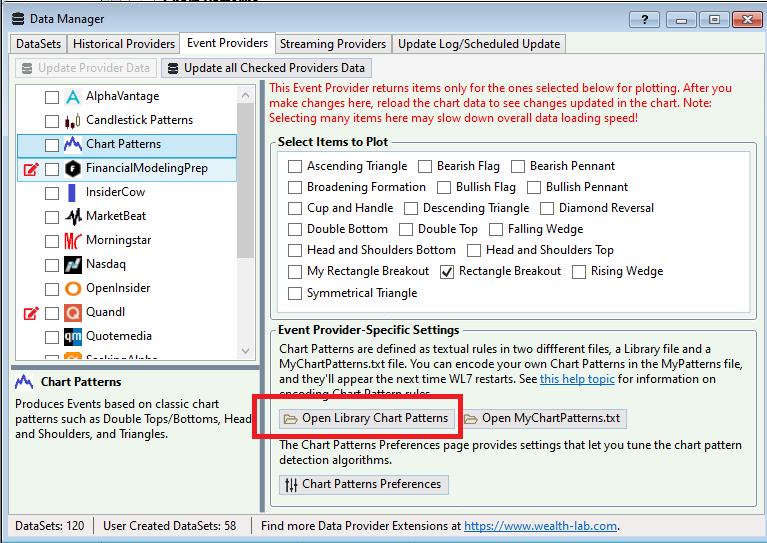Check the Nasdaq provider checkbox
The height and width of the screenshot is (543, 767).
click(x=52, y=265)
